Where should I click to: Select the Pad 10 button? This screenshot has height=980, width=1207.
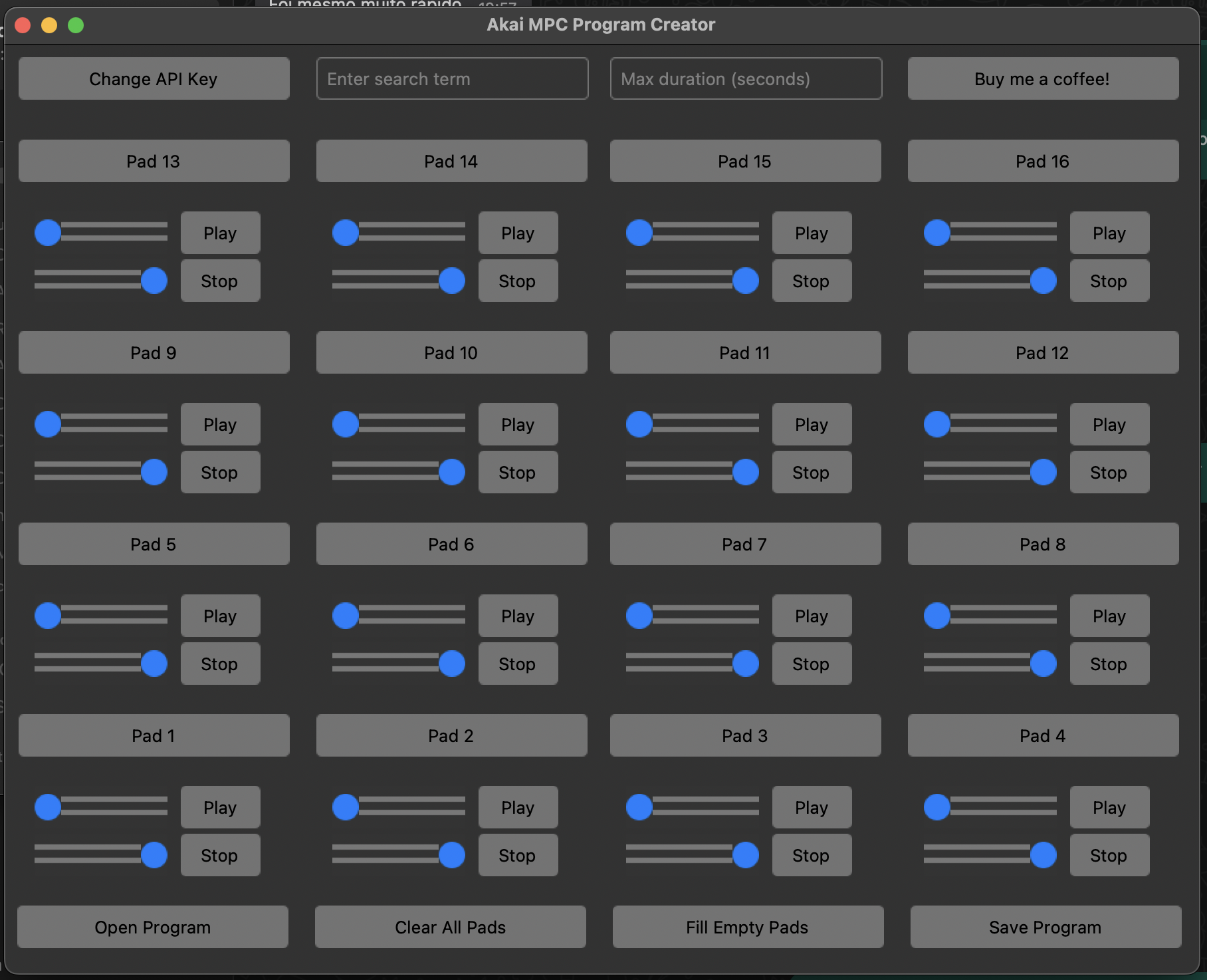451,352
